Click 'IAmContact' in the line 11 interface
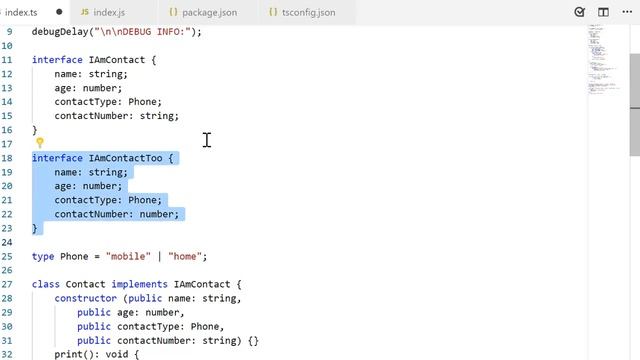640x360 pixels. click(117, 60)
